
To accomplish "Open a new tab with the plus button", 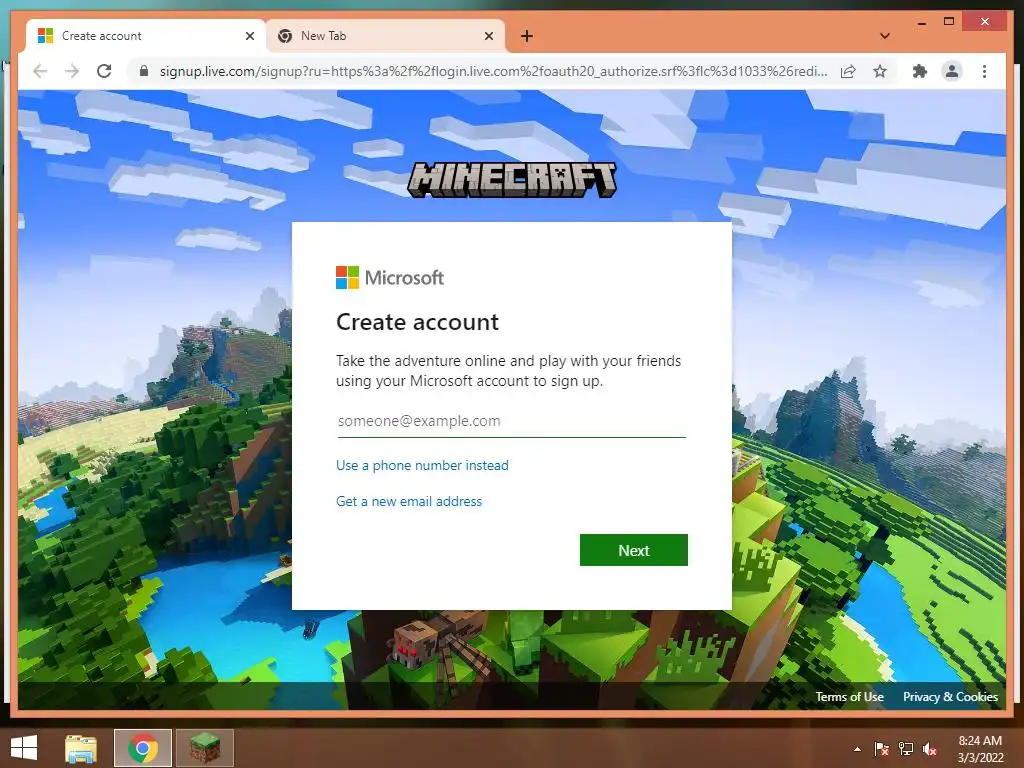I will tap(527, 37).
